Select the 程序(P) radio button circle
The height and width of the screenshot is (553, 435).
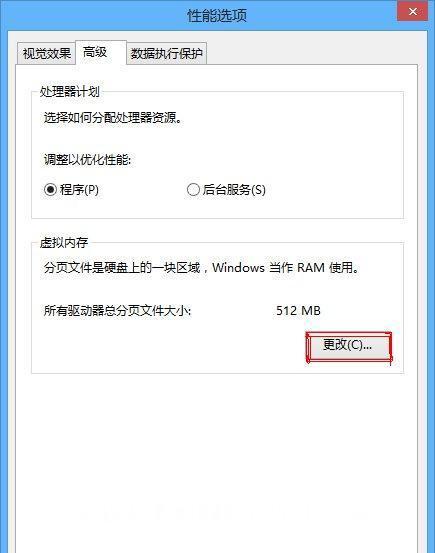(x=50, y=189)
